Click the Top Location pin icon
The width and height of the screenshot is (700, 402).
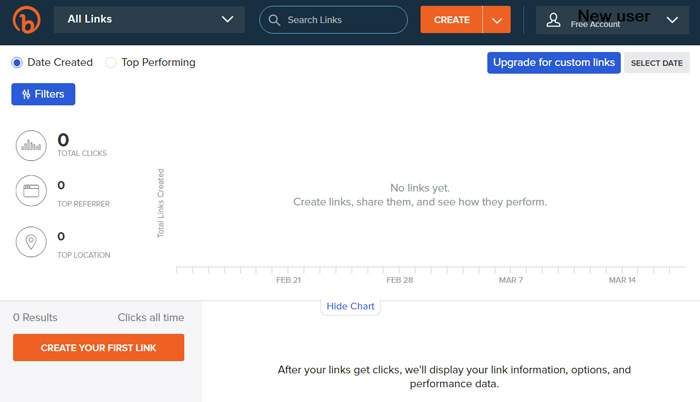(31, 242)
